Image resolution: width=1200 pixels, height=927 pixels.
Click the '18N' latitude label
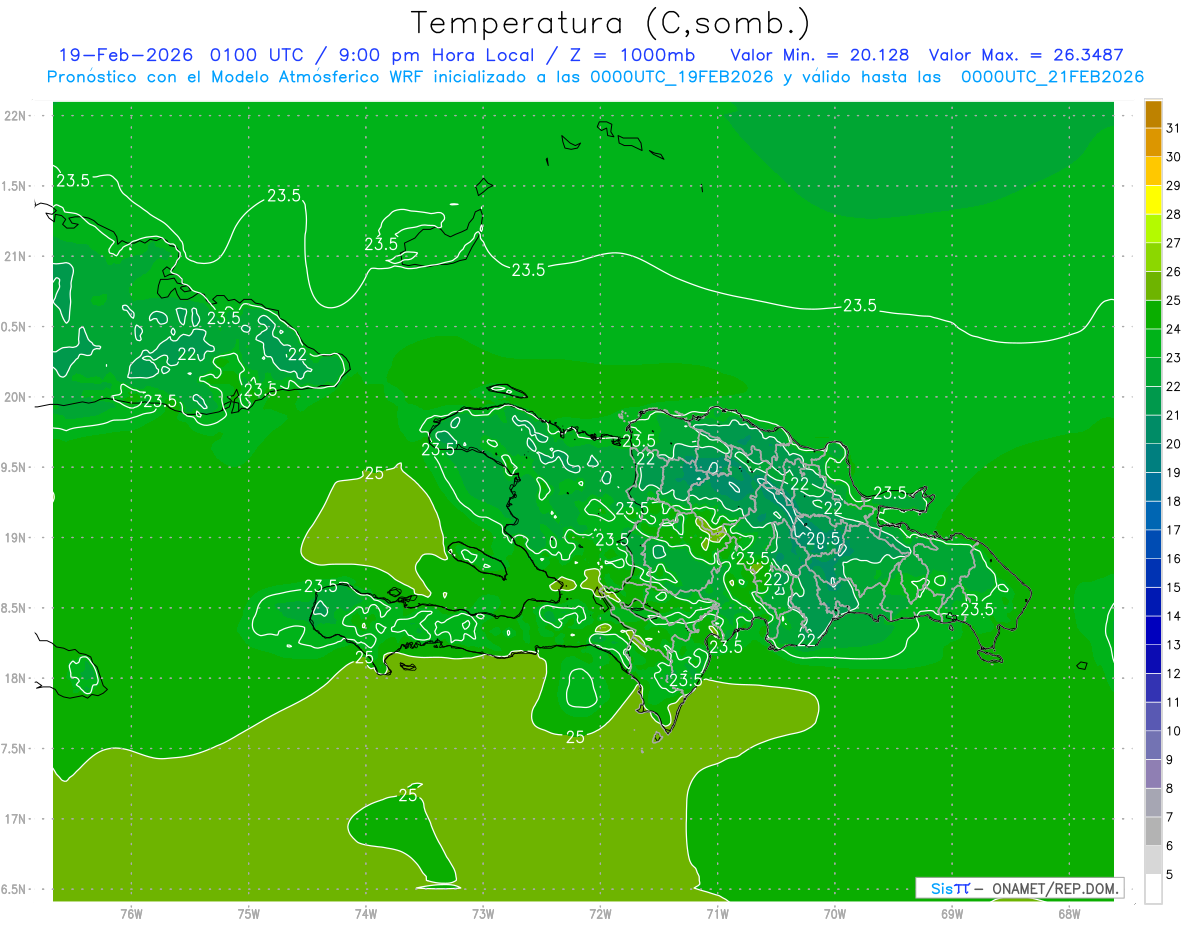click(x=14, y=679)
